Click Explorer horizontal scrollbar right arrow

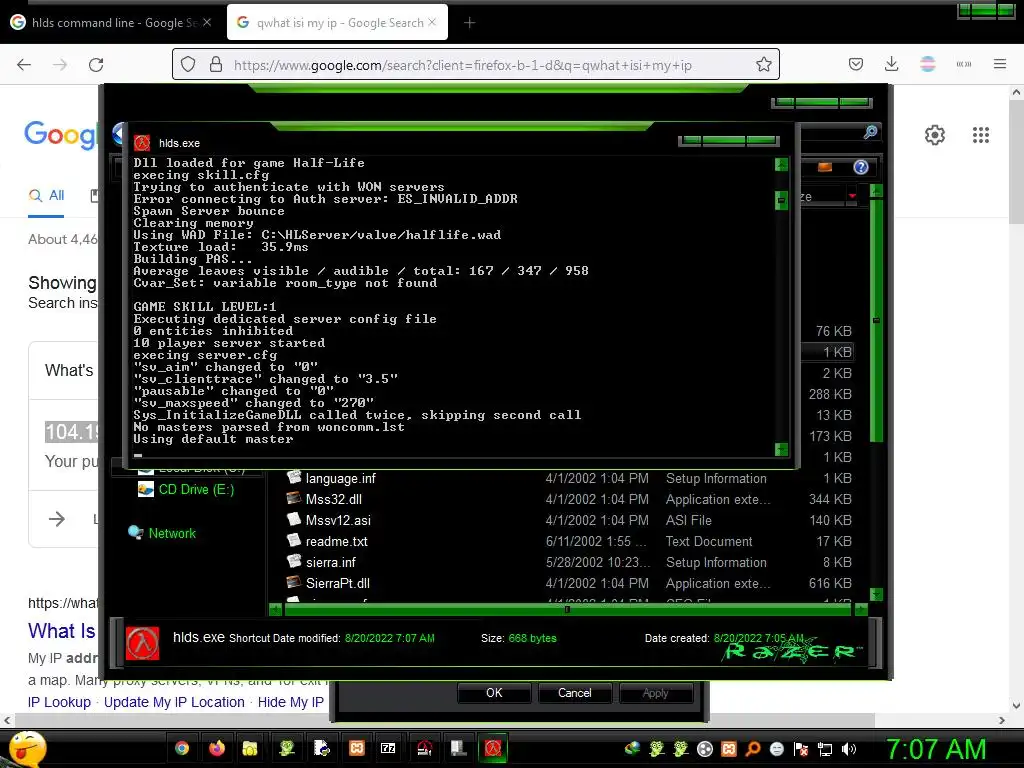click(x=861, y=610)
